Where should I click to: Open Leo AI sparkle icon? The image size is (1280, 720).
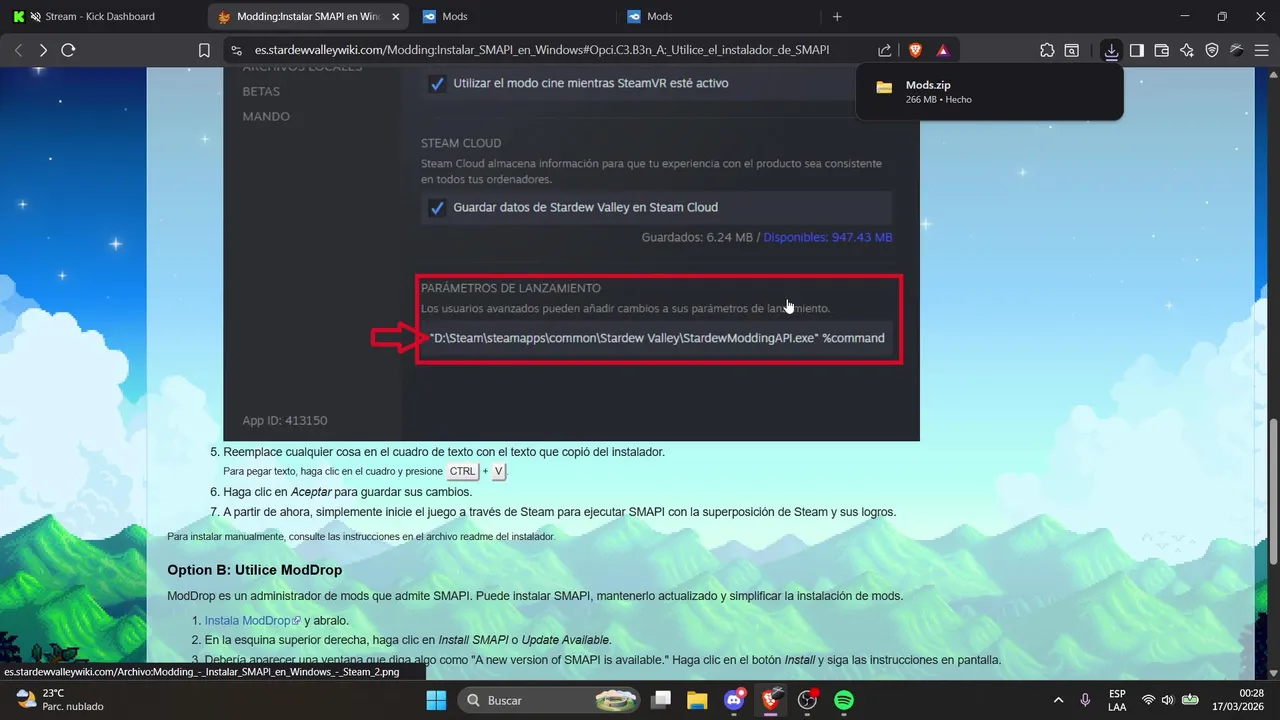(x=1187, y=50)
